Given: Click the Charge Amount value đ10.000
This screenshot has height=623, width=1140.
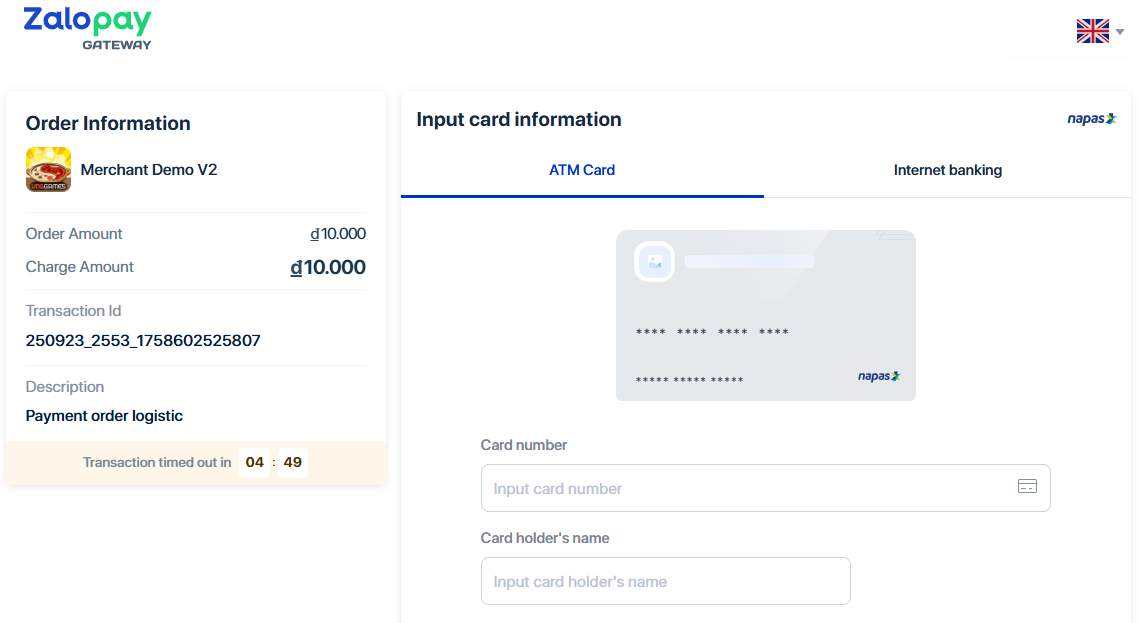Looking at the screenshot, I should 328,267.
